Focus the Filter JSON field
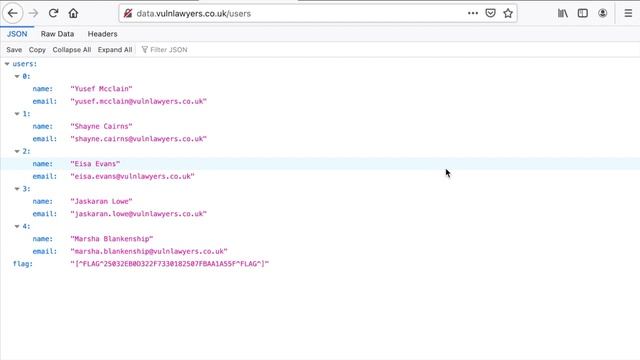Image resolution: width=640 pixels, height=360 pixels. (169, 50)
